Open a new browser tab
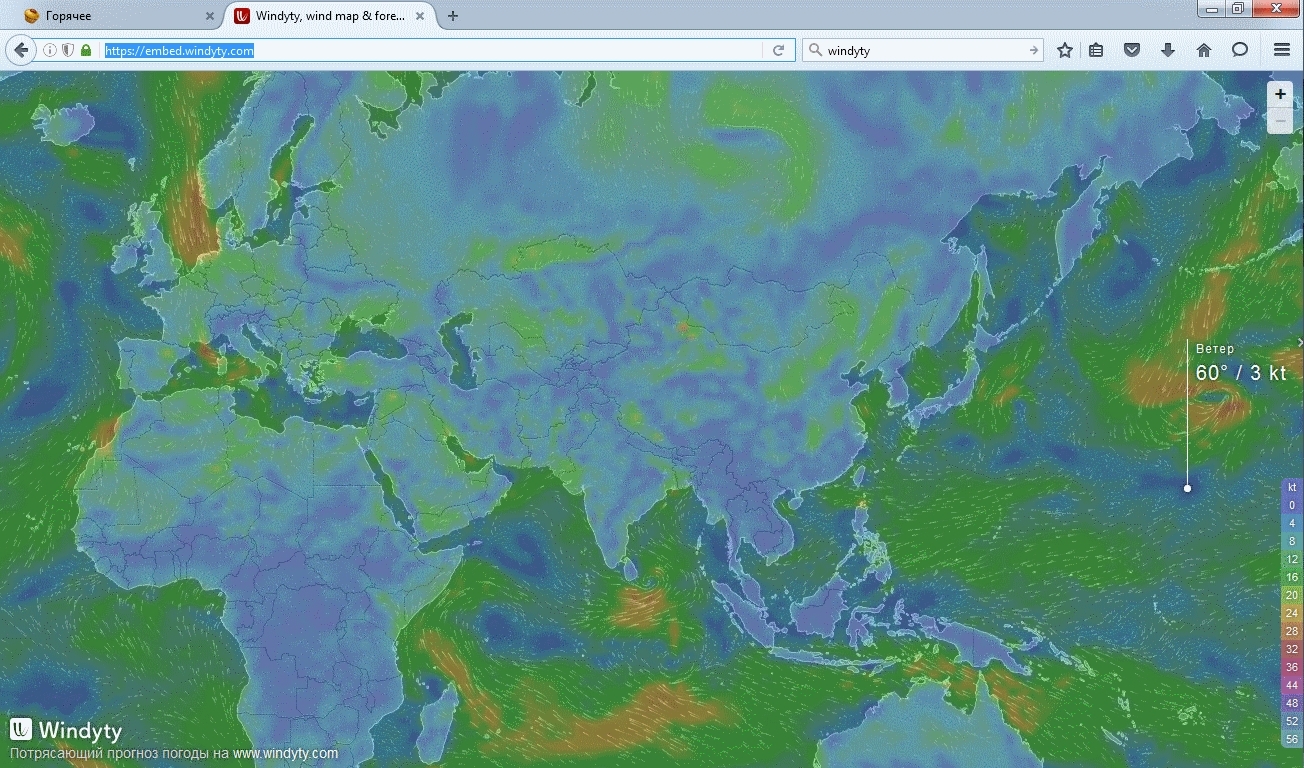The width and height of the screenshot is (1304, 768). (453, 16)
